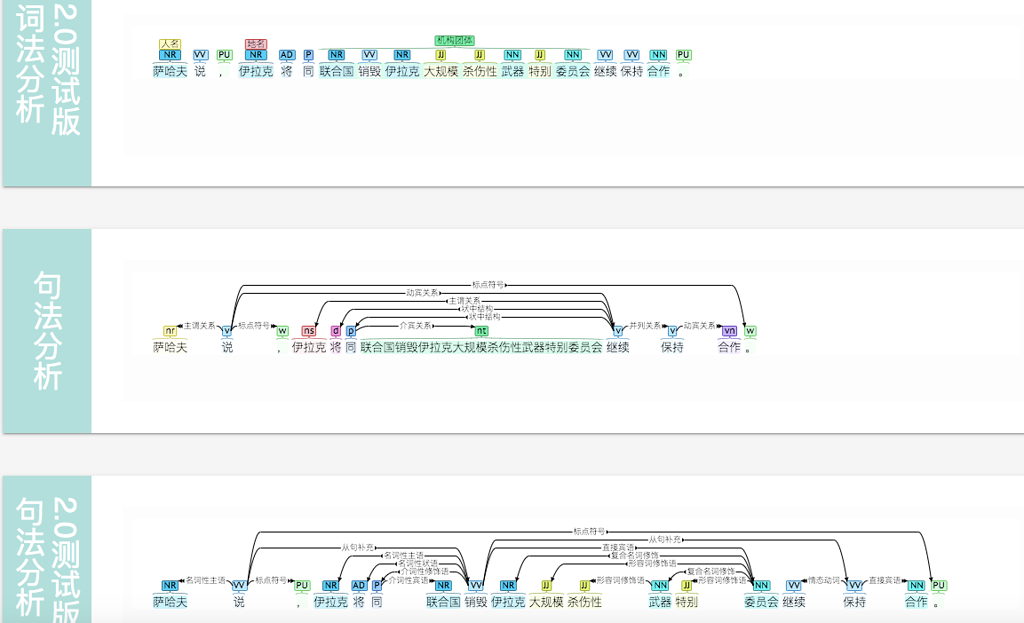The width and height of the screenshot is (1024, 623).
Task: Click 保持 in the bottom 句法分析 2.0 panel
Action: coord(854,601)
